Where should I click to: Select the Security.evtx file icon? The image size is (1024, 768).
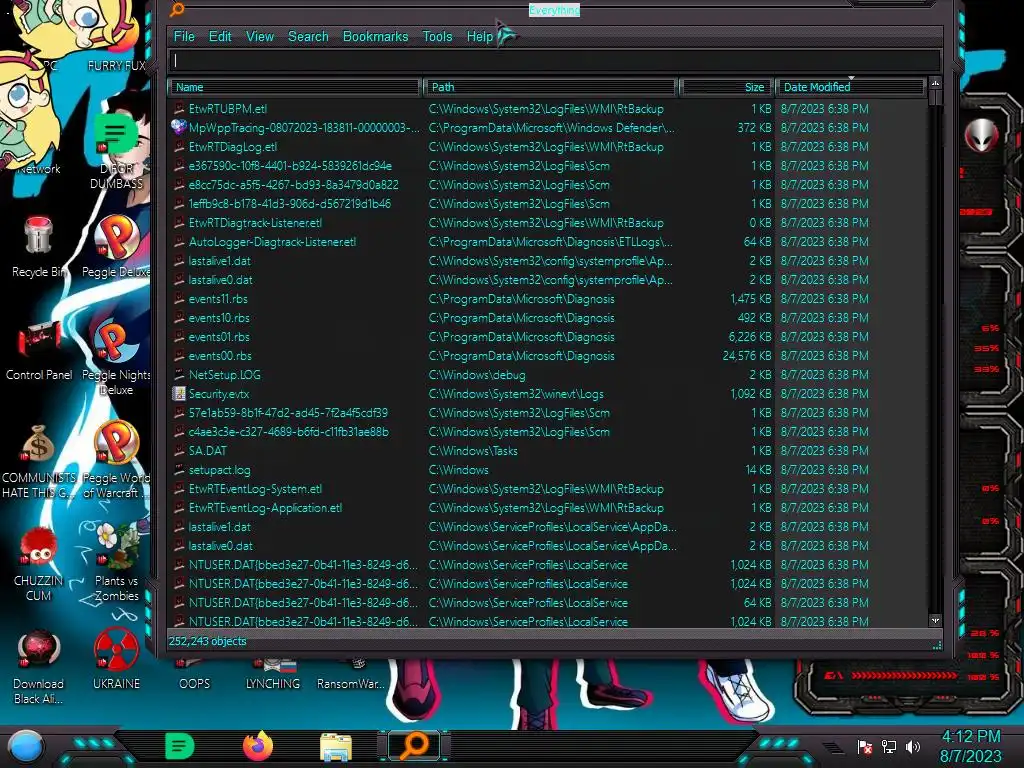pyautogui.click(x=179, y=394)
